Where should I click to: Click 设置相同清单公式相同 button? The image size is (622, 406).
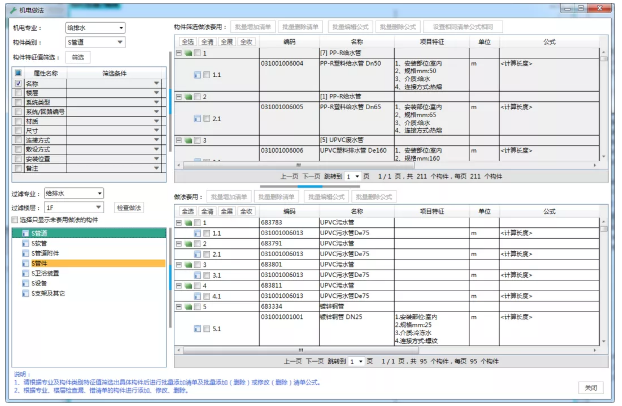tap(463, 27)
